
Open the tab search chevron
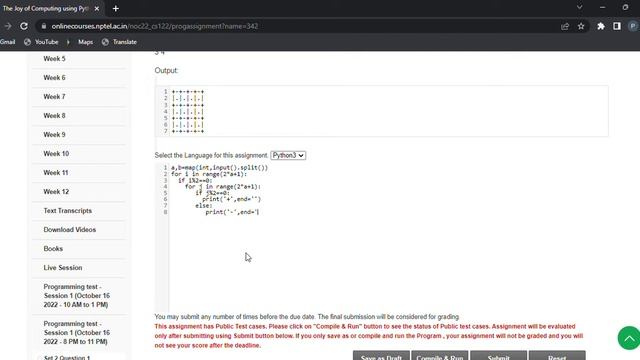(579, 7)
